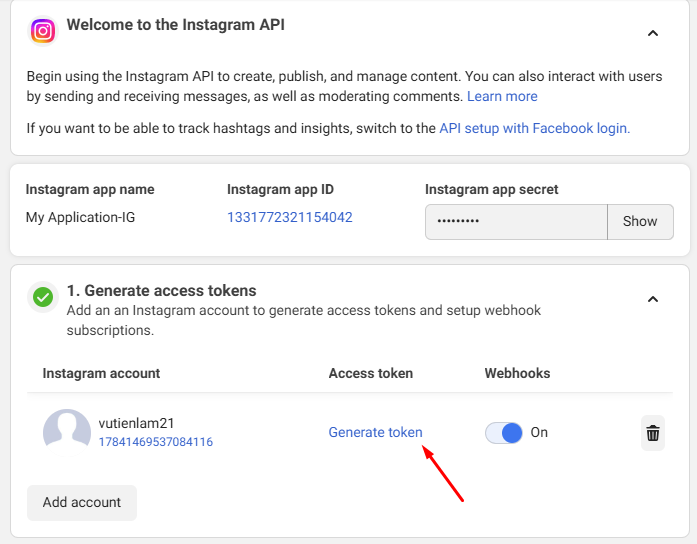Open the Learn more link
The height and width of the screenshot is (544, 697).
pyautogui.click(x=502, y=97)
